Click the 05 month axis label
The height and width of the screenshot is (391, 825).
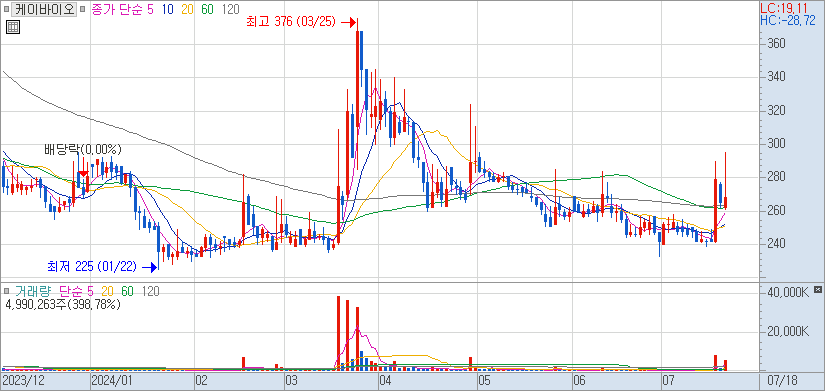[484, 380]
